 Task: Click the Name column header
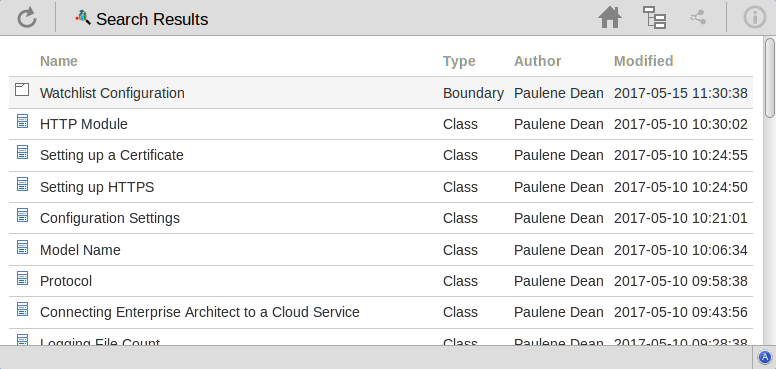pyautogui.click(x=59, y=61)
